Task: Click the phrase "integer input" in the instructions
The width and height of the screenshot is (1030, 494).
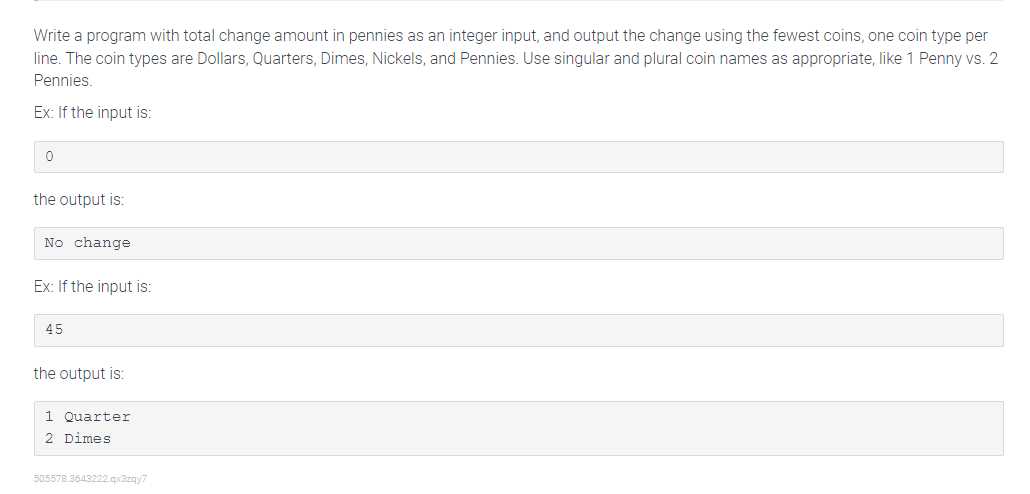Action: tap(494, 36)
